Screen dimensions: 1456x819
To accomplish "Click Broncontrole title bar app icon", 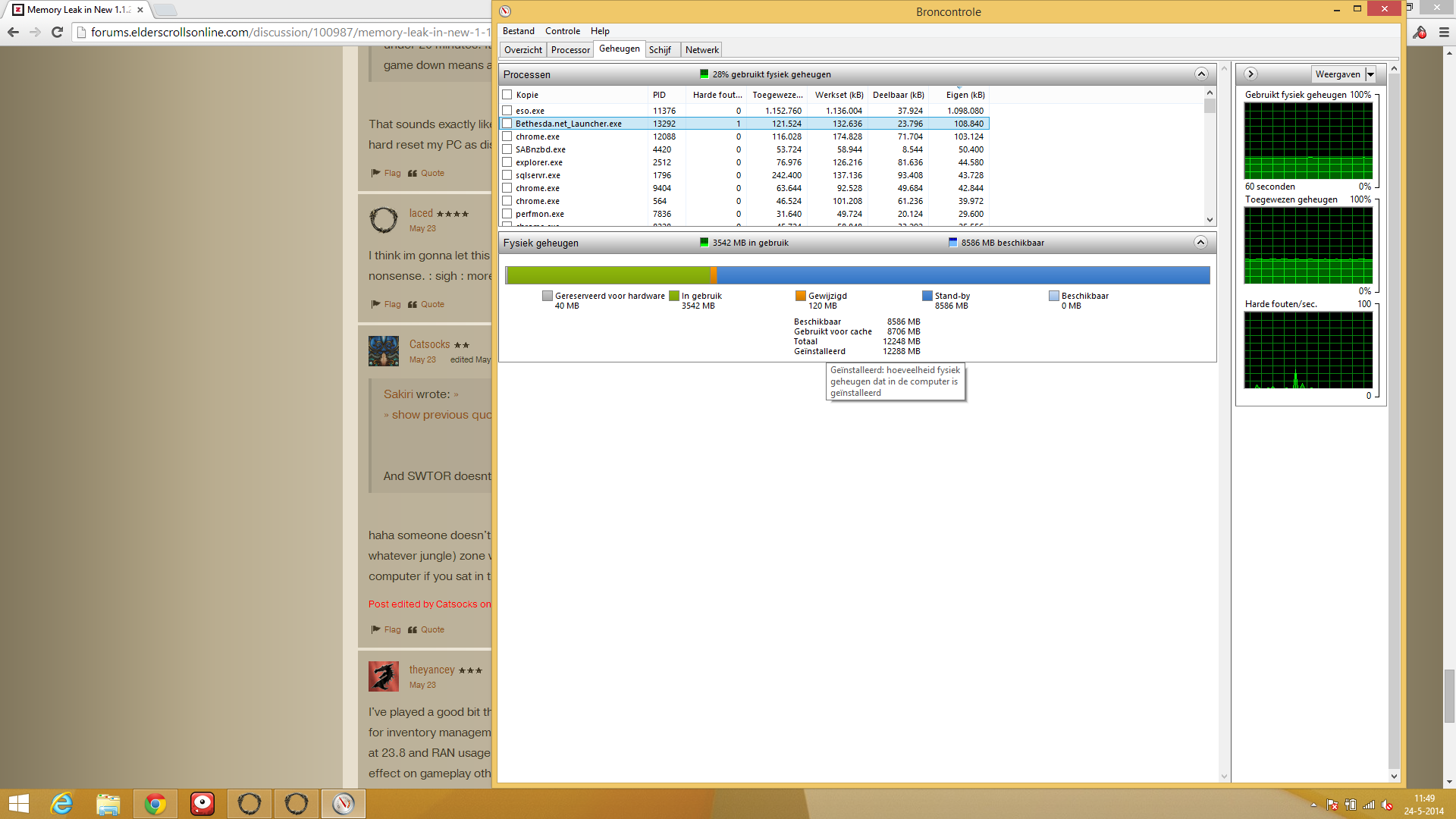I will coord(506,11).
